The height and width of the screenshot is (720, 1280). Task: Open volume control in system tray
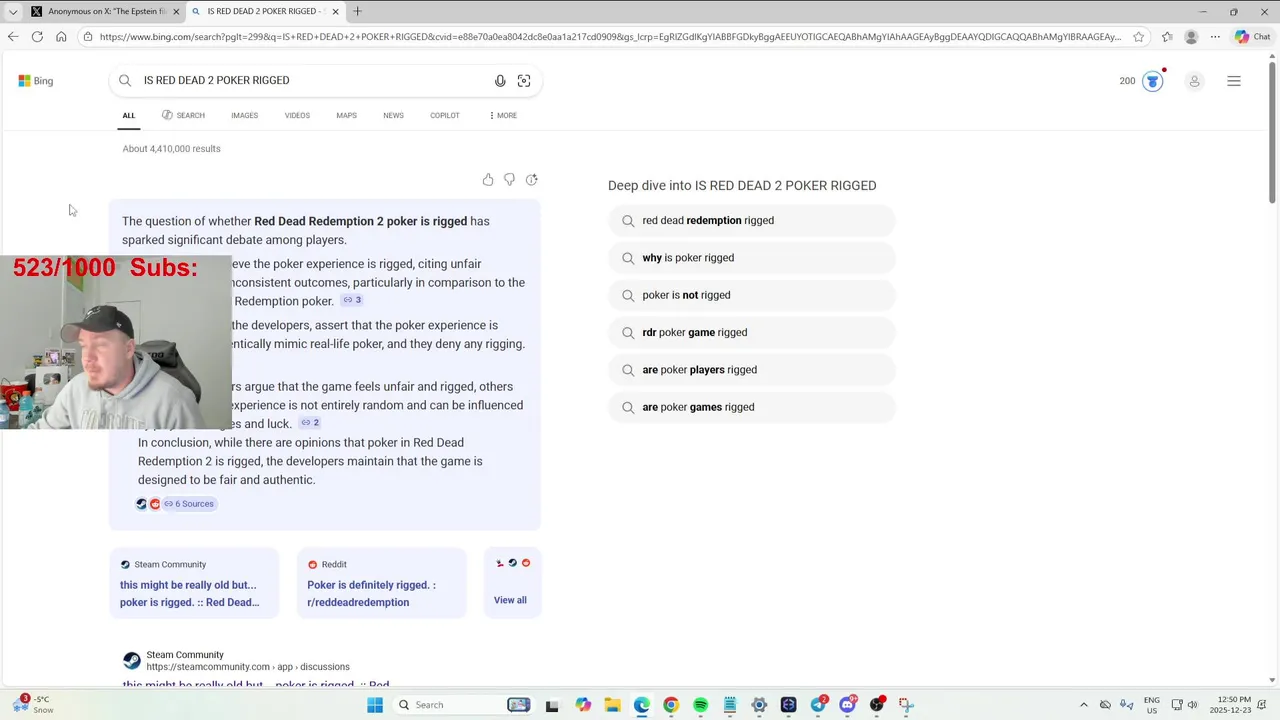click(1193, 705)
